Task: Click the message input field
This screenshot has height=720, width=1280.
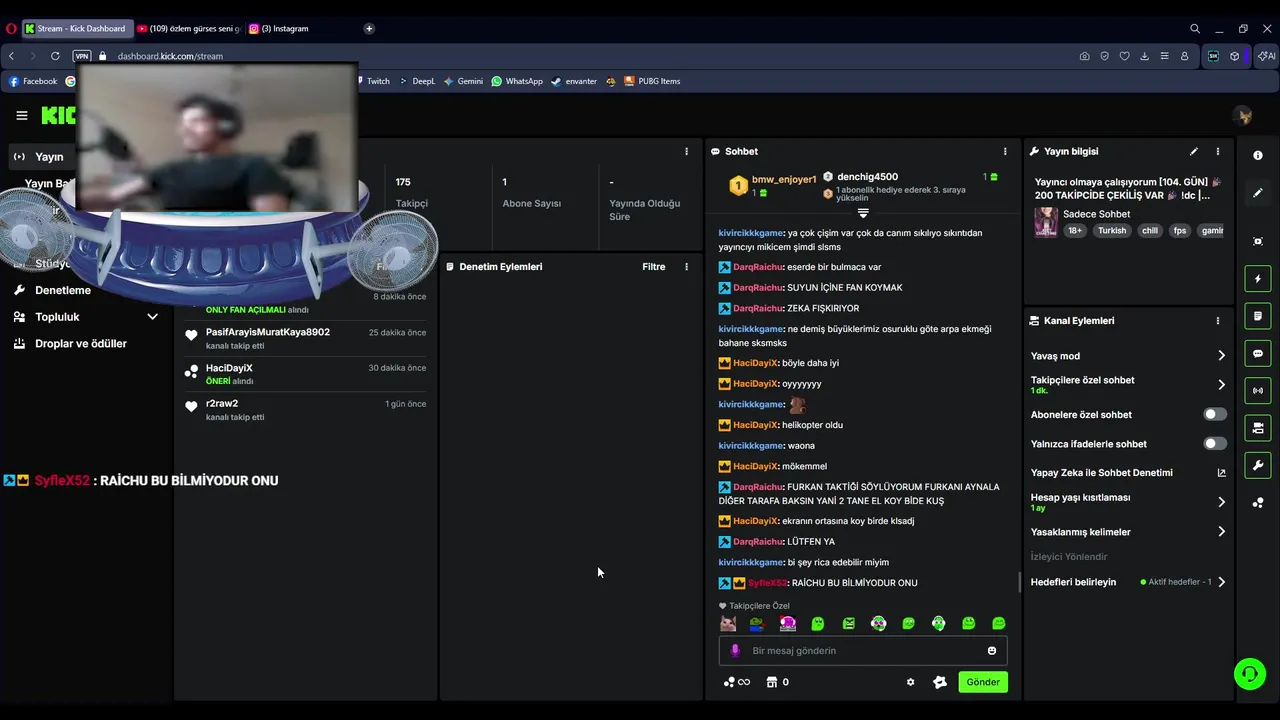Action: 863,650
